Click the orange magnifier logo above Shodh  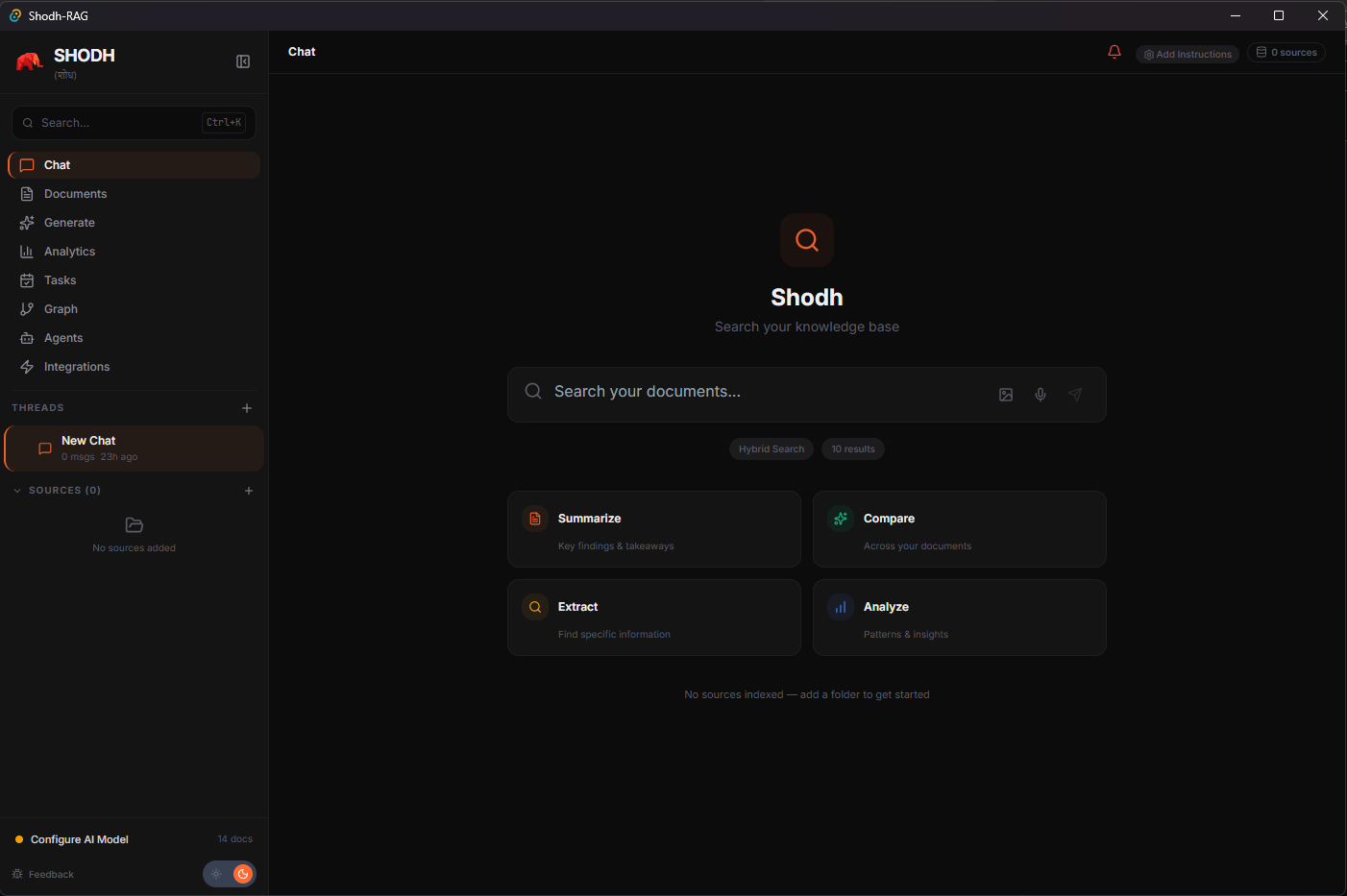[807, 240]
